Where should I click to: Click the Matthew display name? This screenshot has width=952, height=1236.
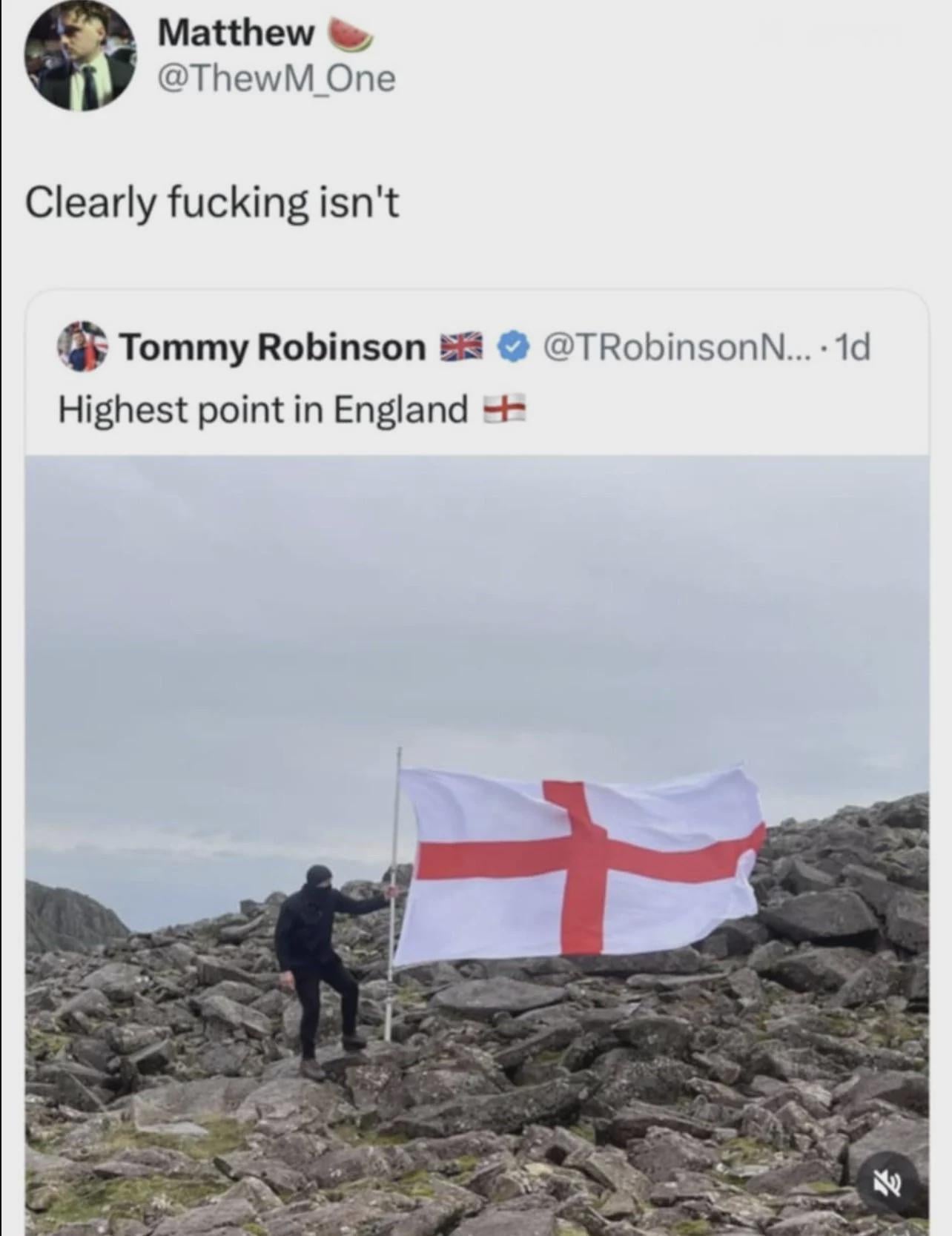(x=236, y=33)
